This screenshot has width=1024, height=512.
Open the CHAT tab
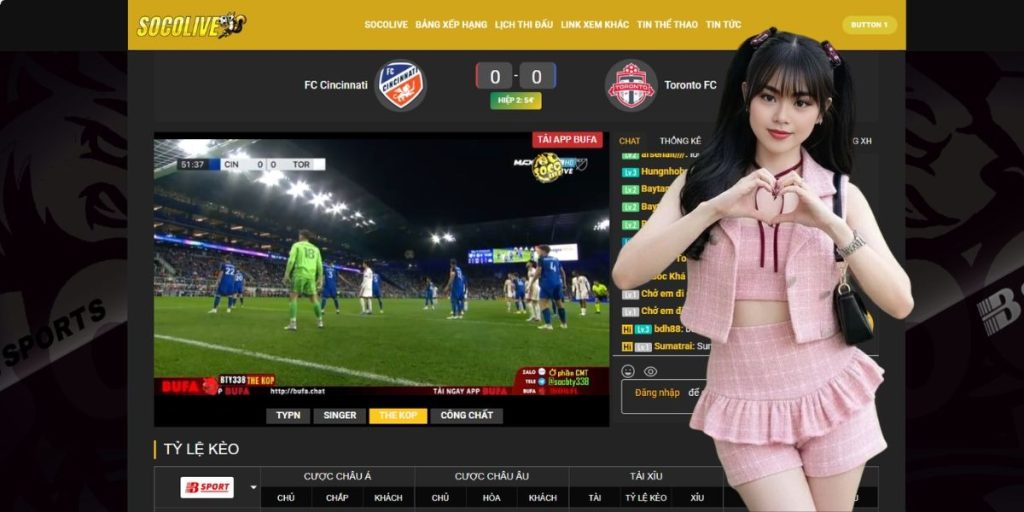click(629, 141)
